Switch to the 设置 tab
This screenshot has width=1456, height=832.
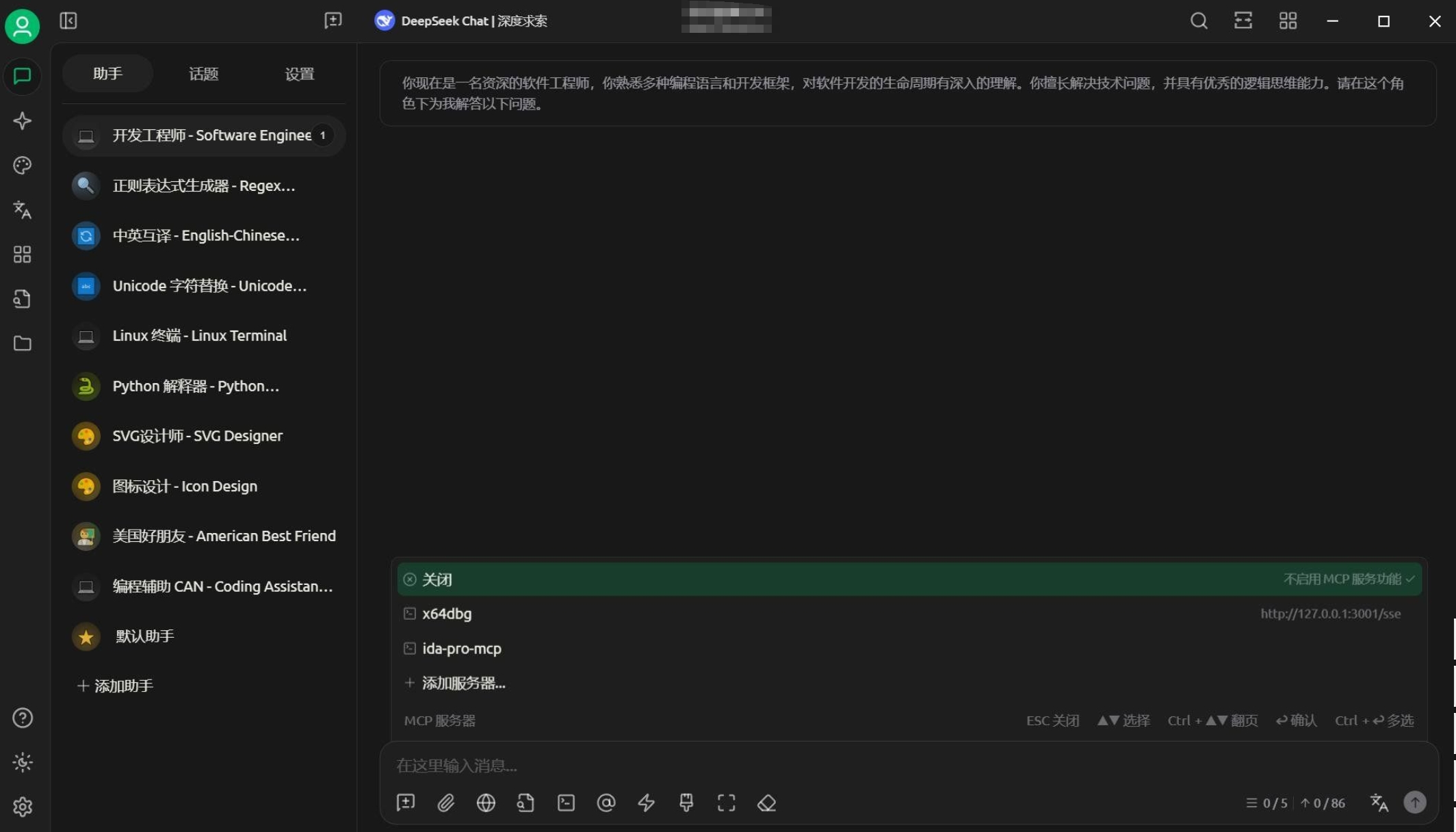pos(299,74)
